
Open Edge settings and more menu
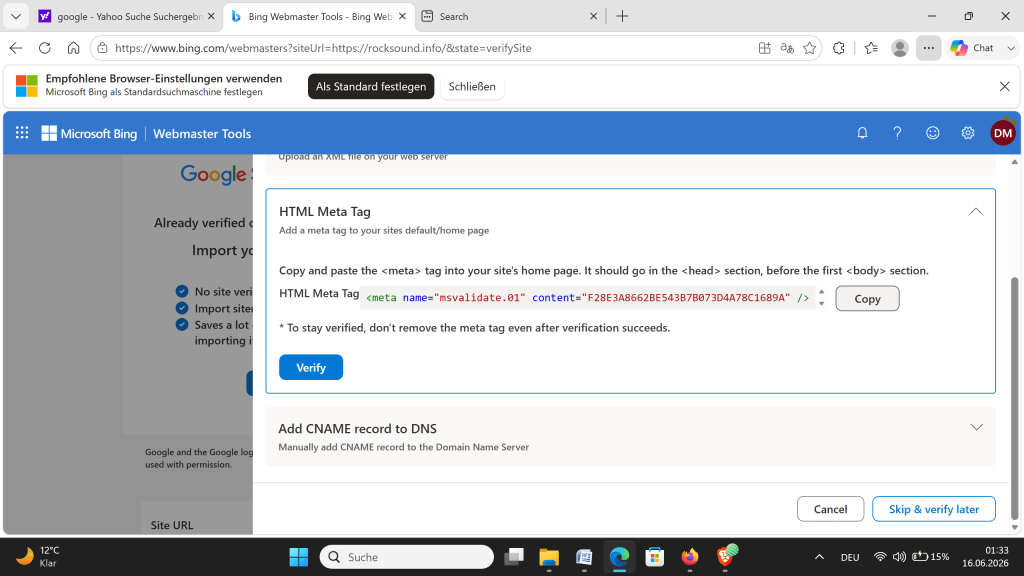928,48
